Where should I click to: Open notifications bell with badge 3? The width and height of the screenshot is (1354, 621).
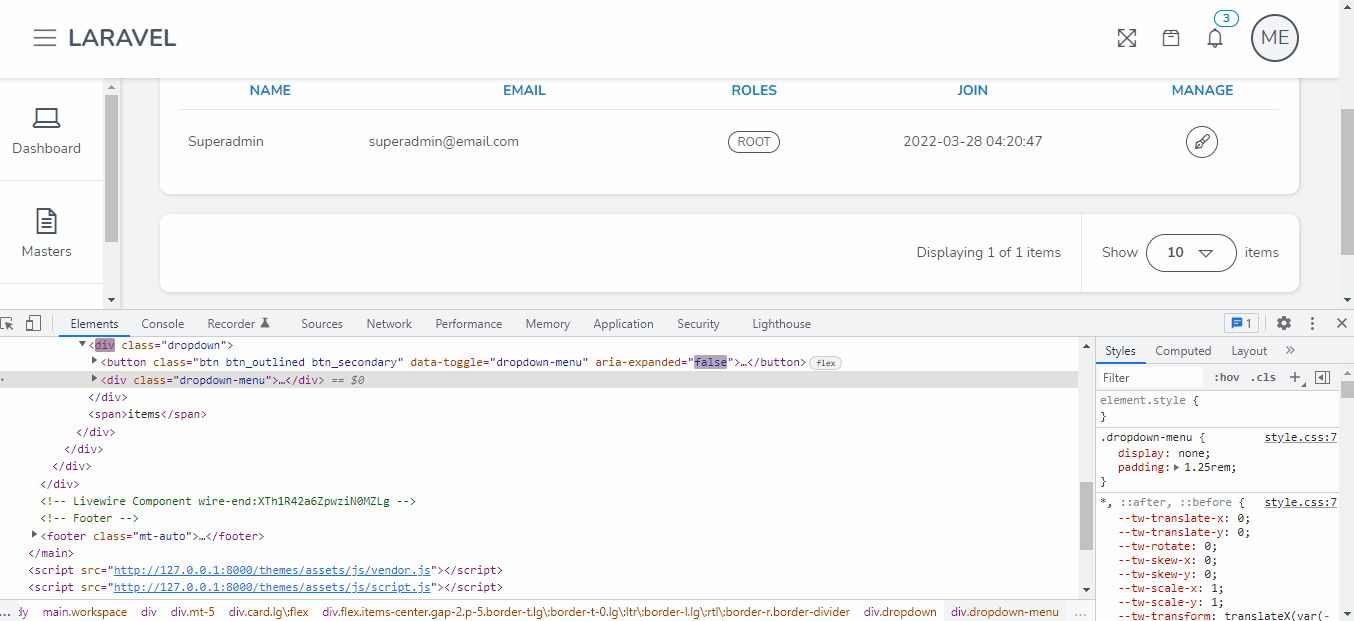click(x=1215, y=38)
